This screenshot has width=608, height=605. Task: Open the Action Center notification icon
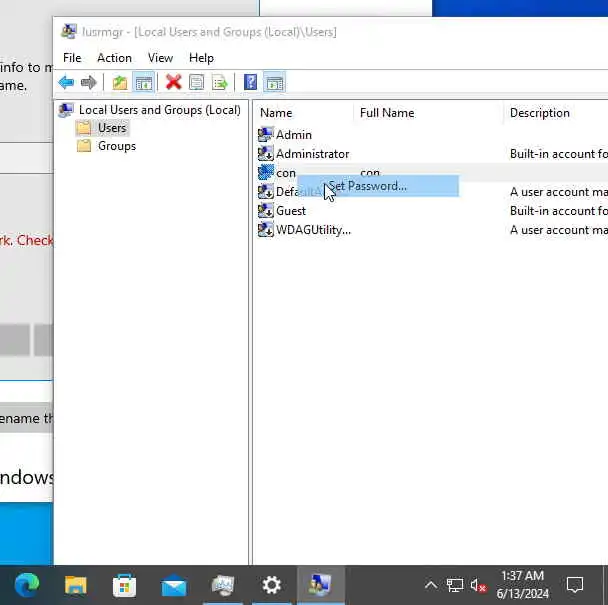[x=574, y=585]
